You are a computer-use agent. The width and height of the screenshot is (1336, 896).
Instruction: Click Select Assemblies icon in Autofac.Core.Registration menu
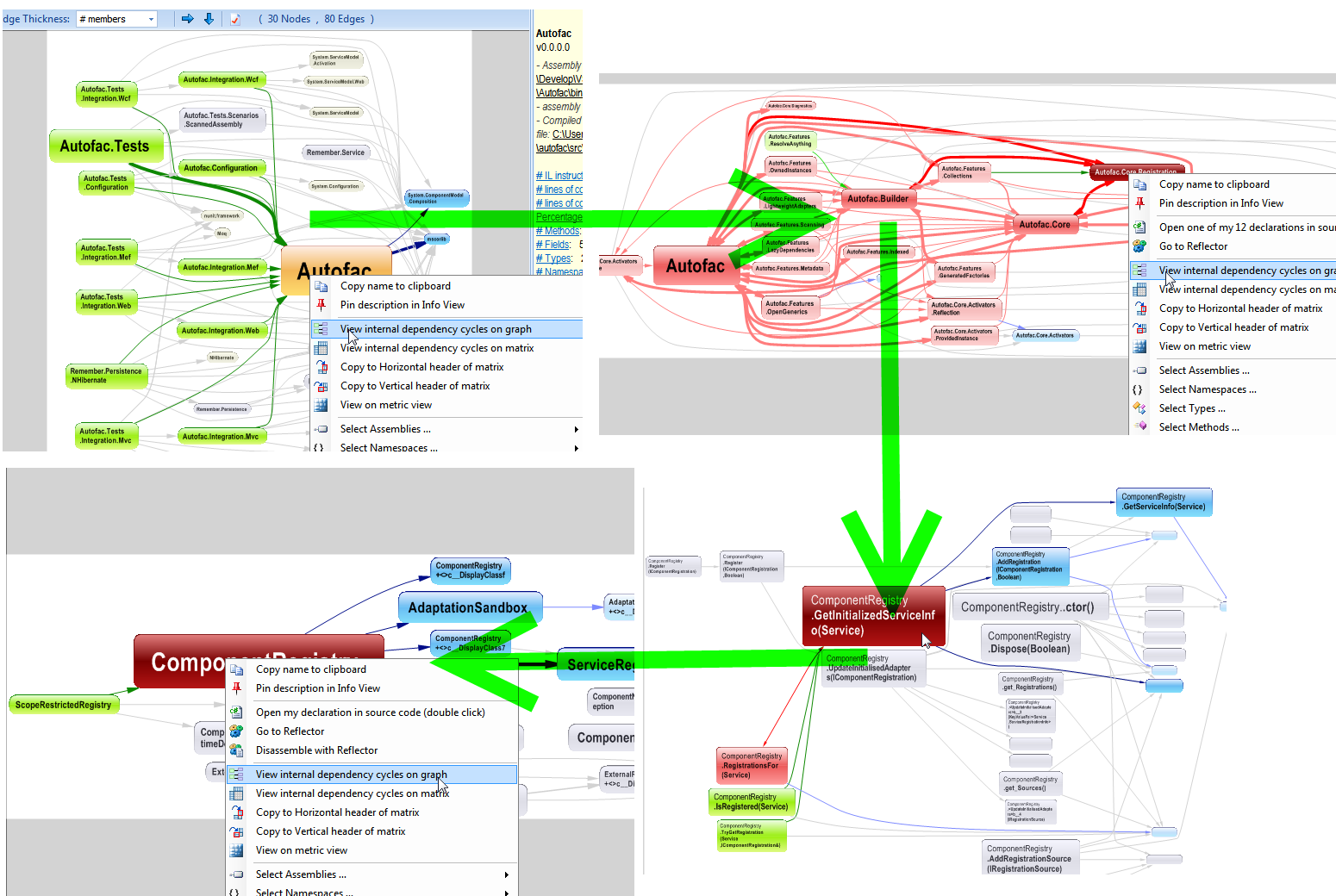point(1139,370)
